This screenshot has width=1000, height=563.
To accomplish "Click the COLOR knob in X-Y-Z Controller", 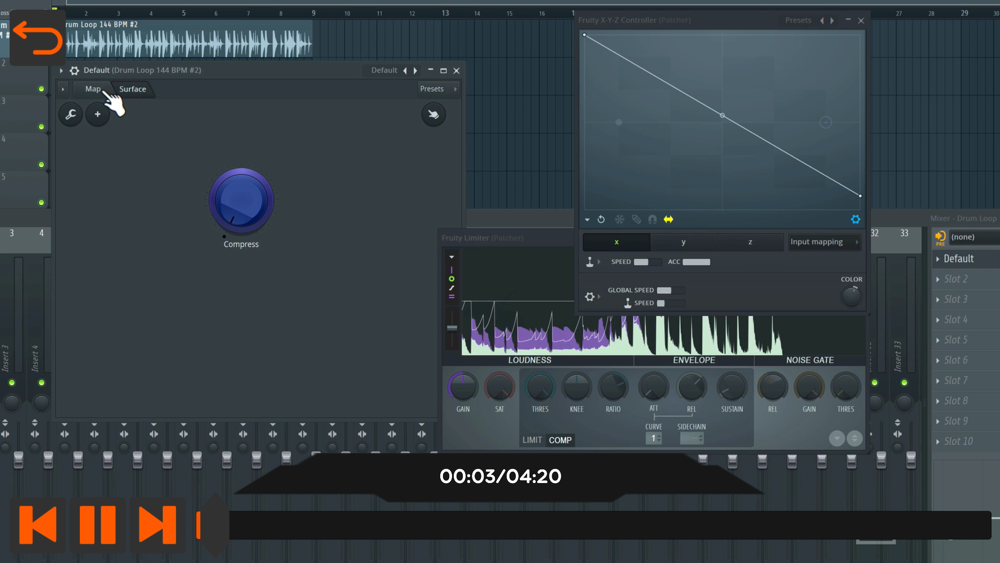I will pyautogui.click(x=851, y=296).
